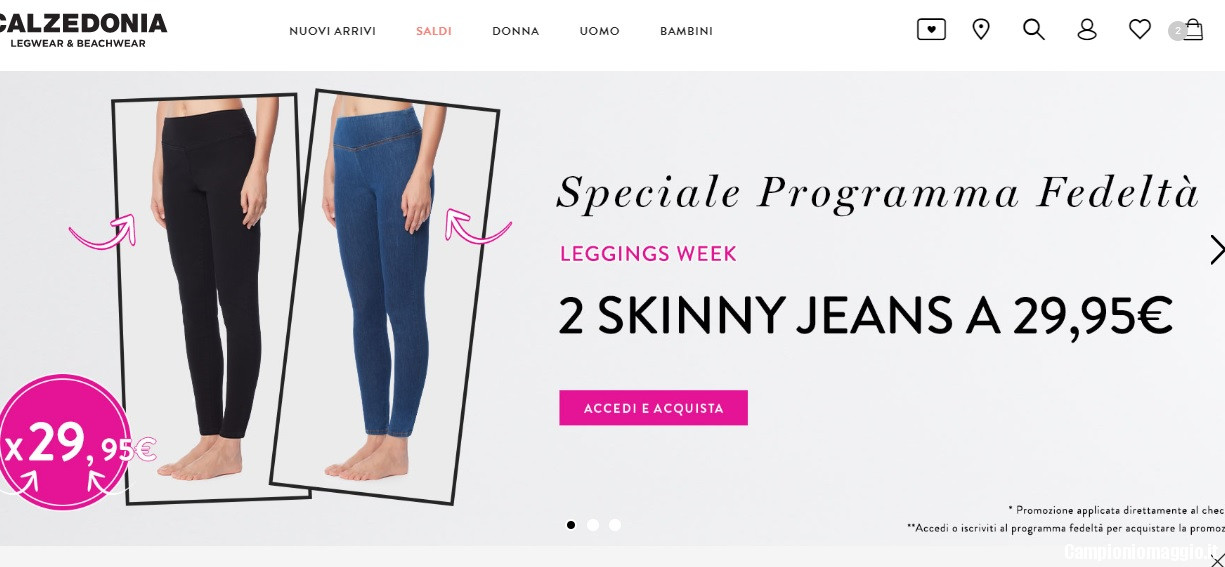Open the store locator pin icon
Screen dimensions: 1225x567
click(981, 30)
